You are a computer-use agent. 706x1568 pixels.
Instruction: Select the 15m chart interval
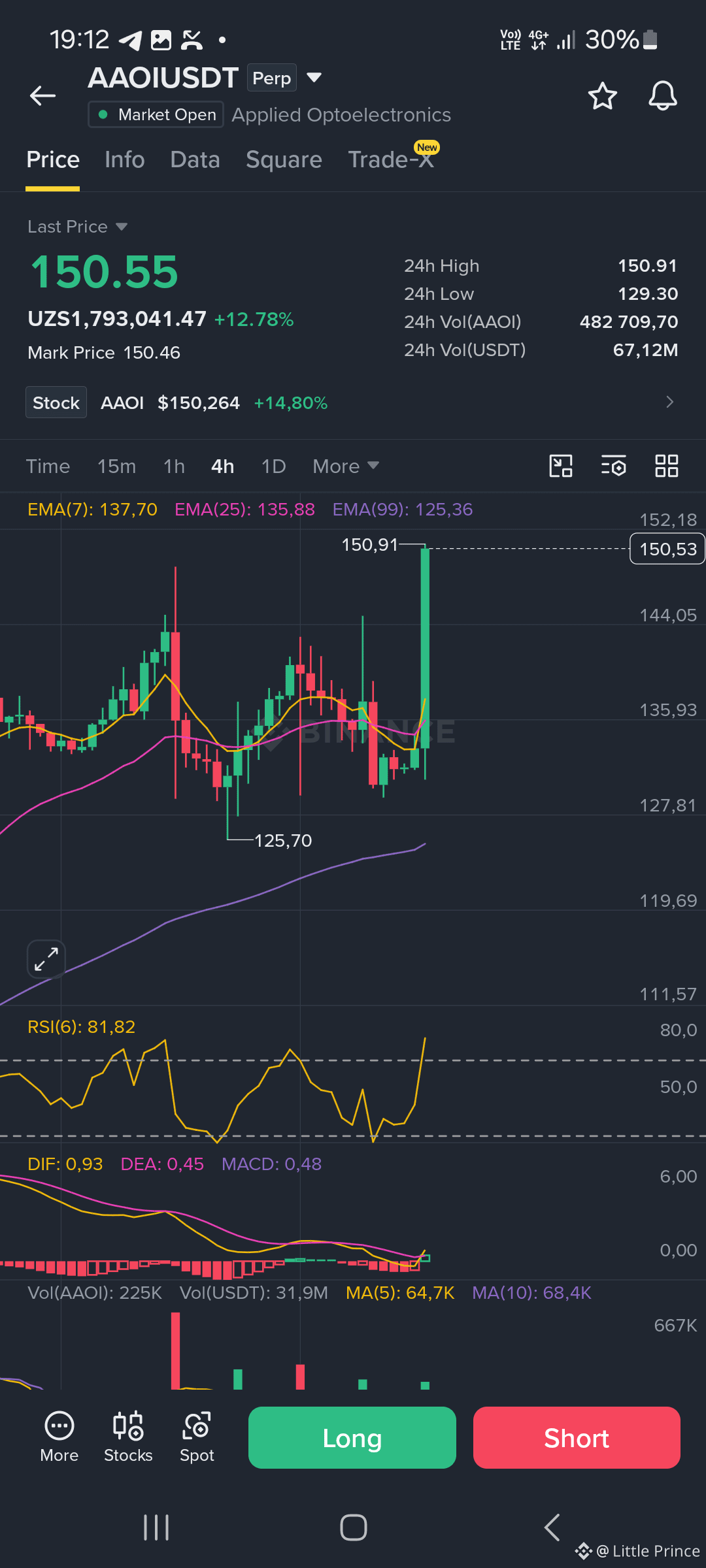point(116,466)
